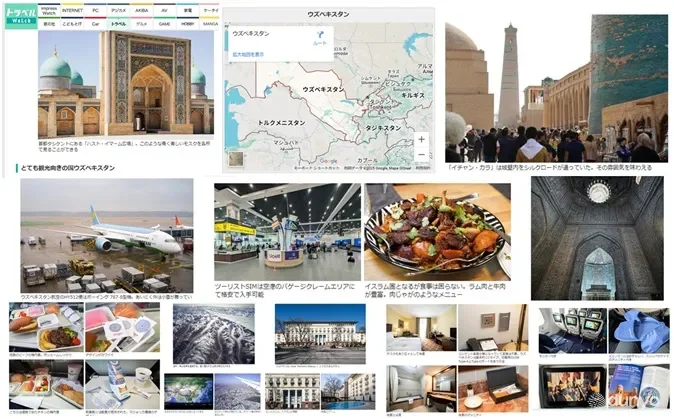Open the MANGA tab
674x419 pixels.
pyautogui.click(x=210, y=24)
